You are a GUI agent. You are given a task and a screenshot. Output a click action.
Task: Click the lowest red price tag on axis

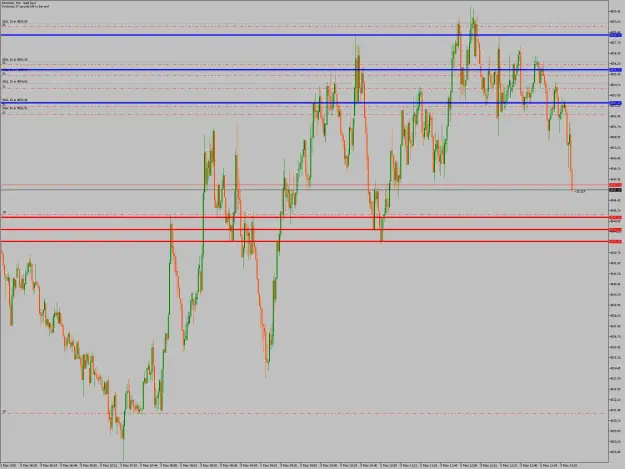pos(615,241)
